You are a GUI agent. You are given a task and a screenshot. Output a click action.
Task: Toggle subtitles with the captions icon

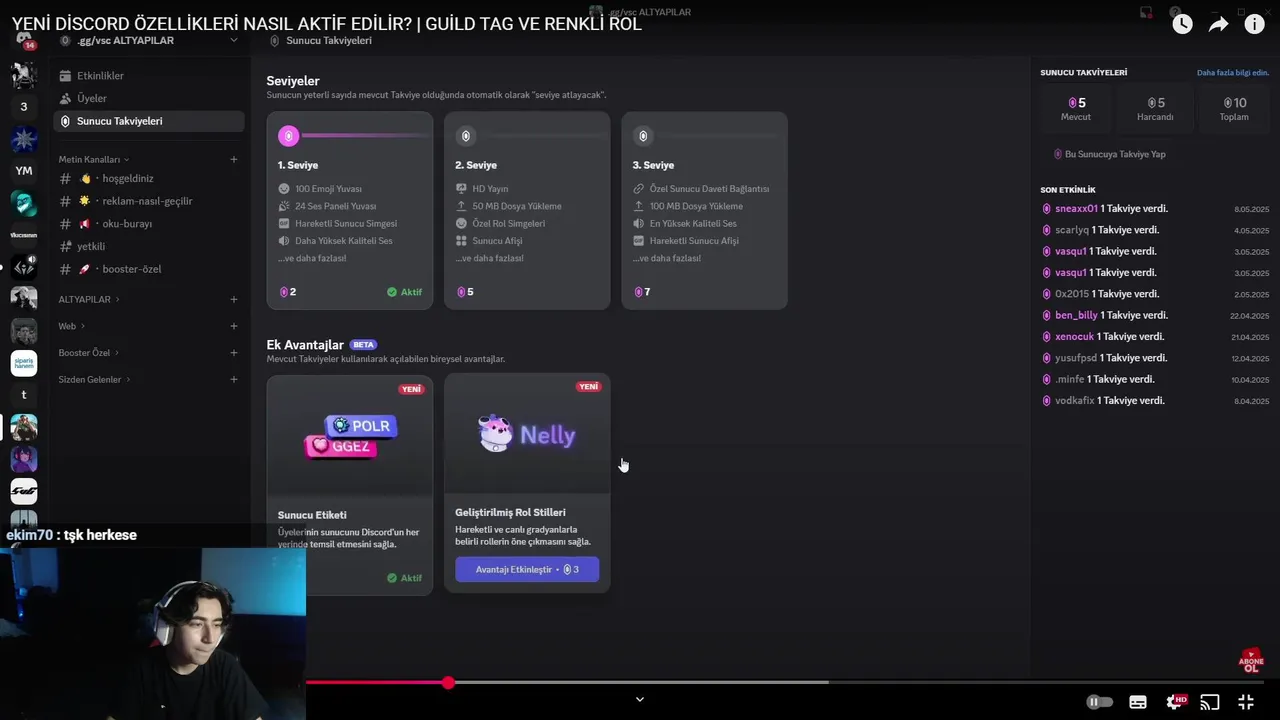coord(1138,702)
